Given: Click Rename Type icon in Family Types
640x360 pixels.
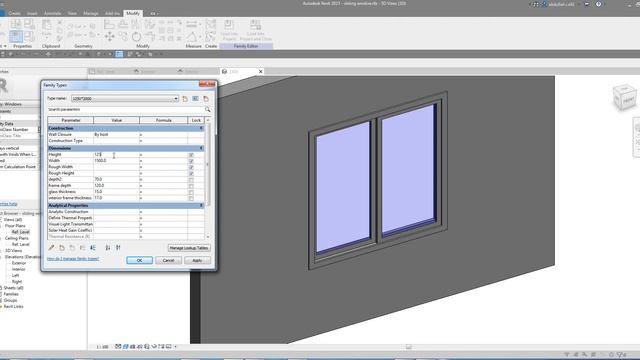Looking at the screenshot, I should tap(196, 99).
